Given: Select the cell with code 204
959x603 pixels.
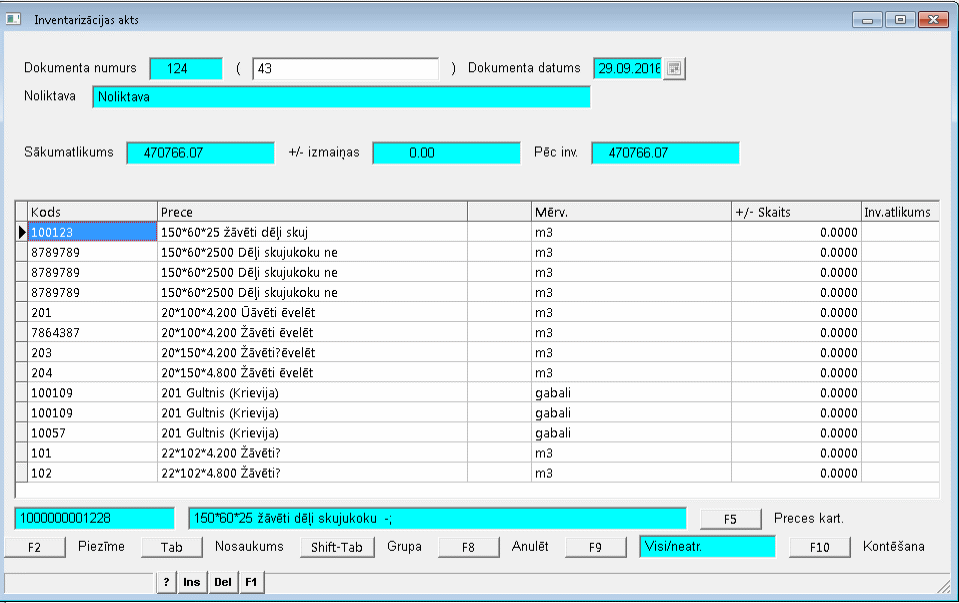Looking at the screenshot, I should pyautogui.click(x=92, y=373).
